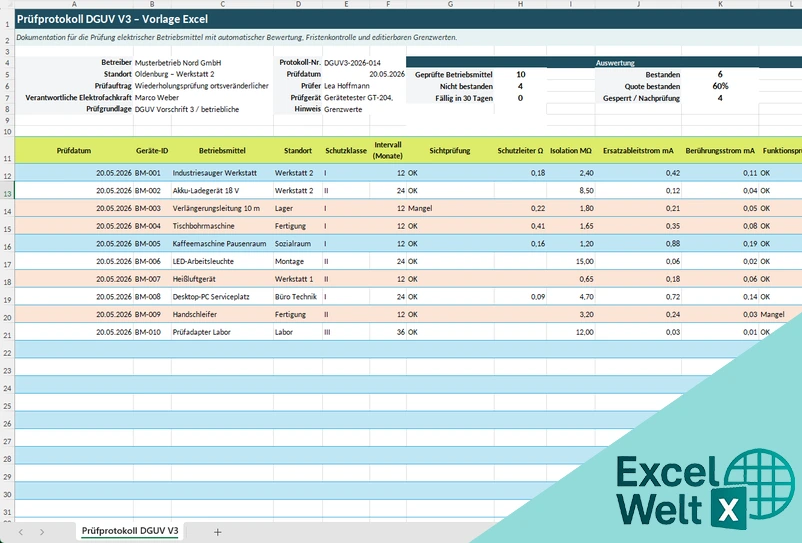
Task: Click the 'Isolation MΩ' table header
Action: [x=571, y=150]
